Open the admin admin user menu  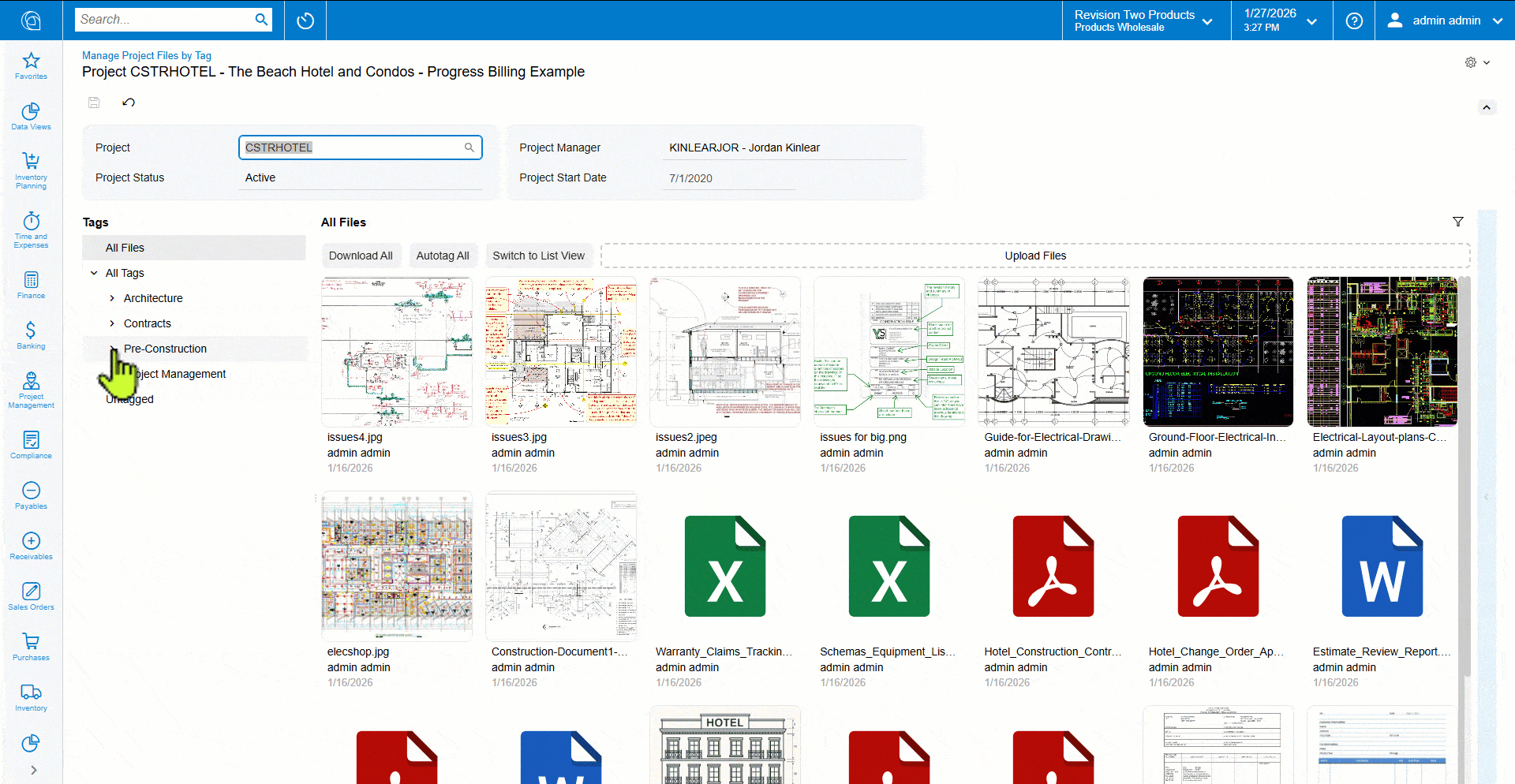(x=1445, y=21)
